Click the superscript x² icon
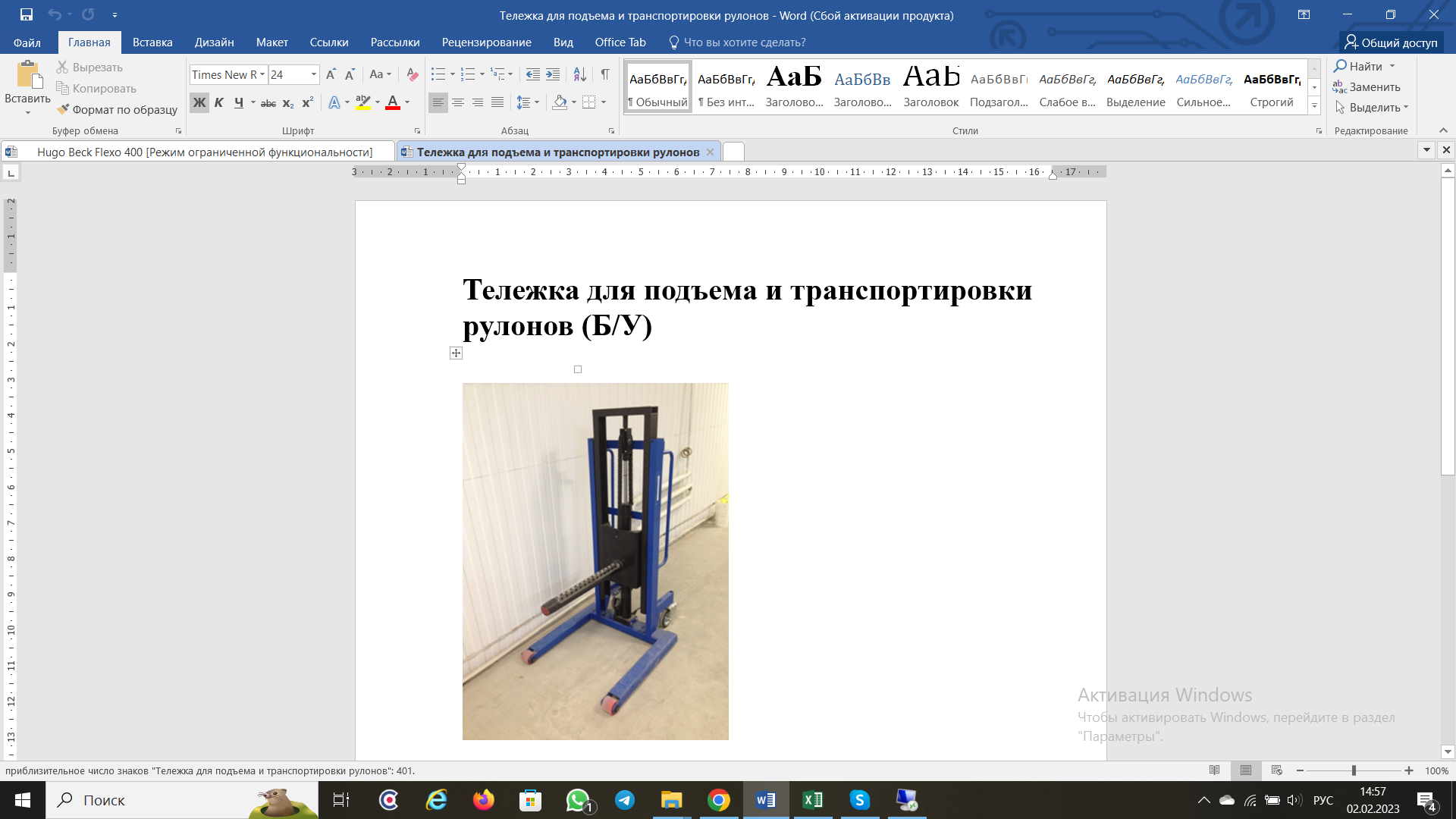This screenshot has width=1456, height=819. pos(307,102)
